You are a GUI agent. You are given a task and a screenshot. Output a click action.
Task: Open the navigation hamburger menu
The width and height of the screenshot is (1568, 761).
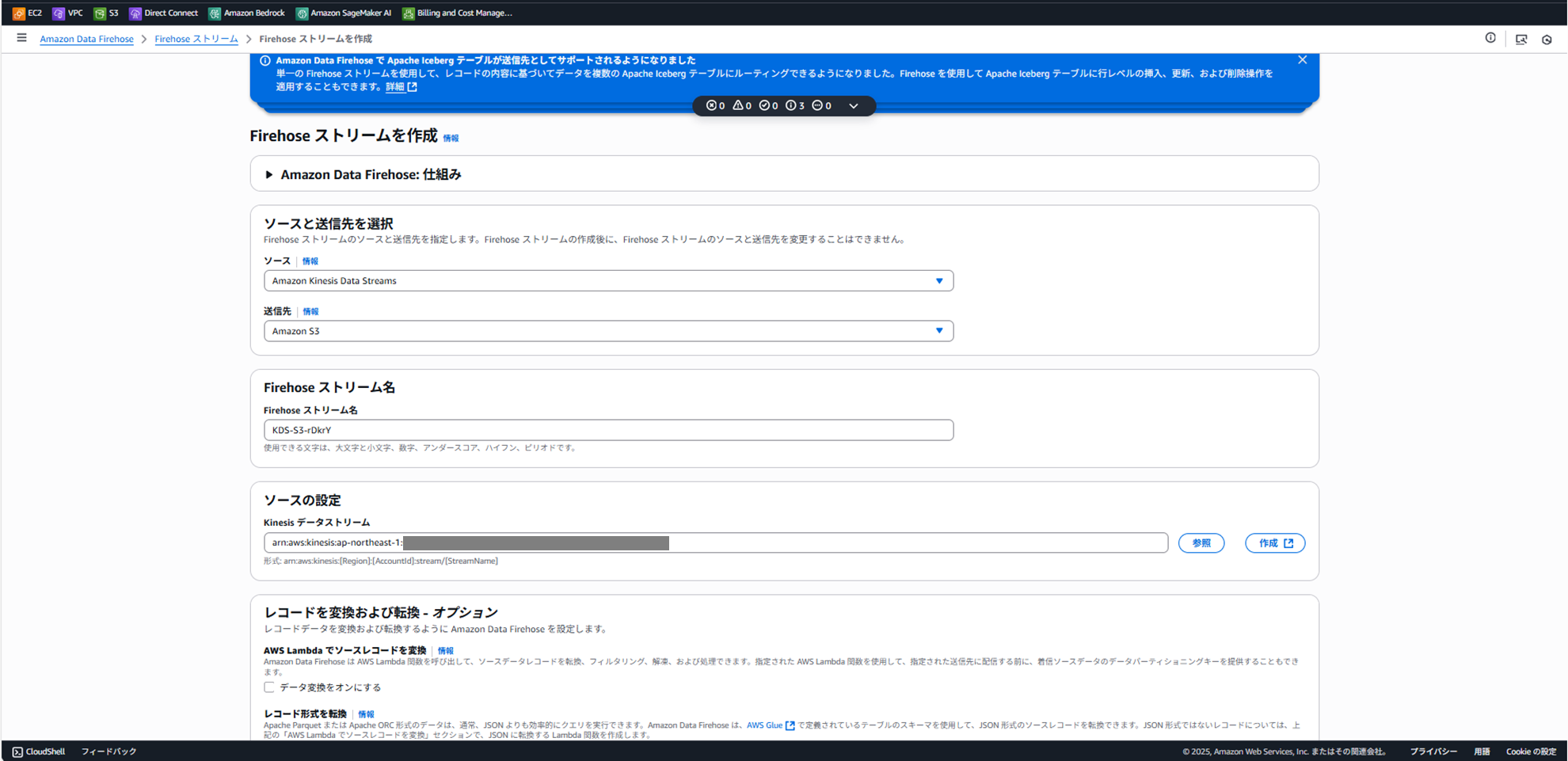(x=21, y=37)
